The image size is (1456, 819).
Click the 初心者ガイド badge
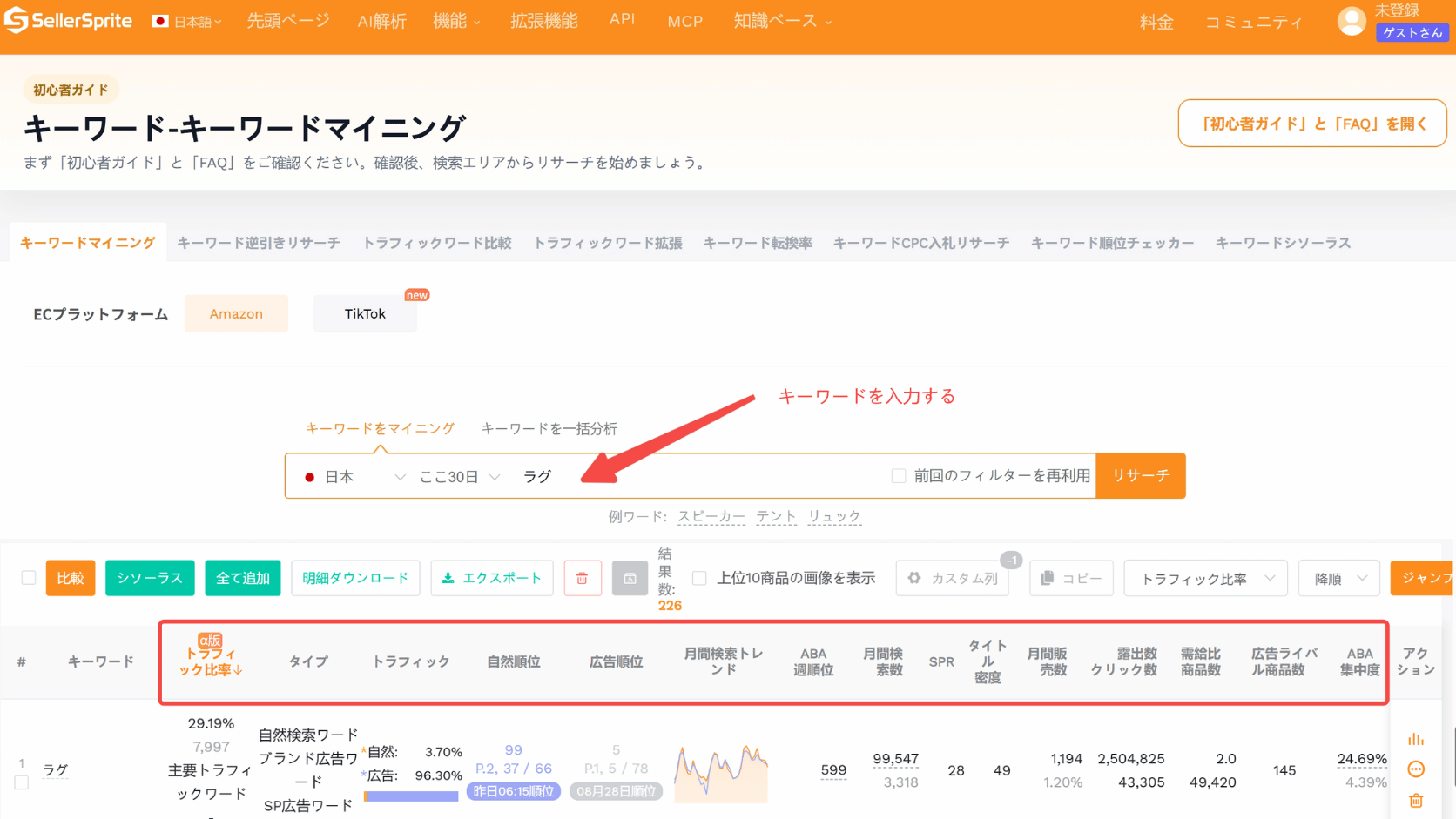71,90
